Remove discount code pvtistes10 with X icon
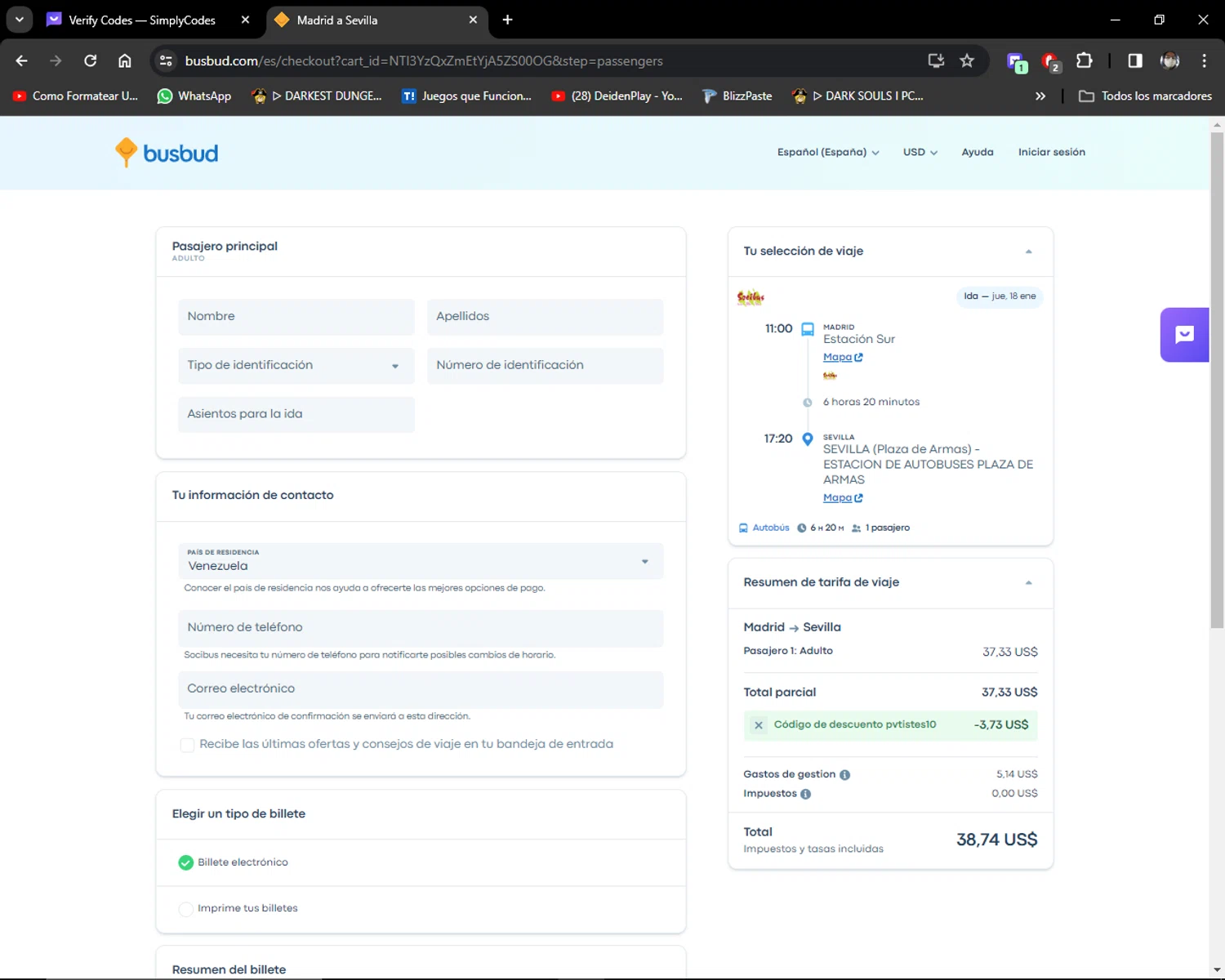 (x=759, y=725)
